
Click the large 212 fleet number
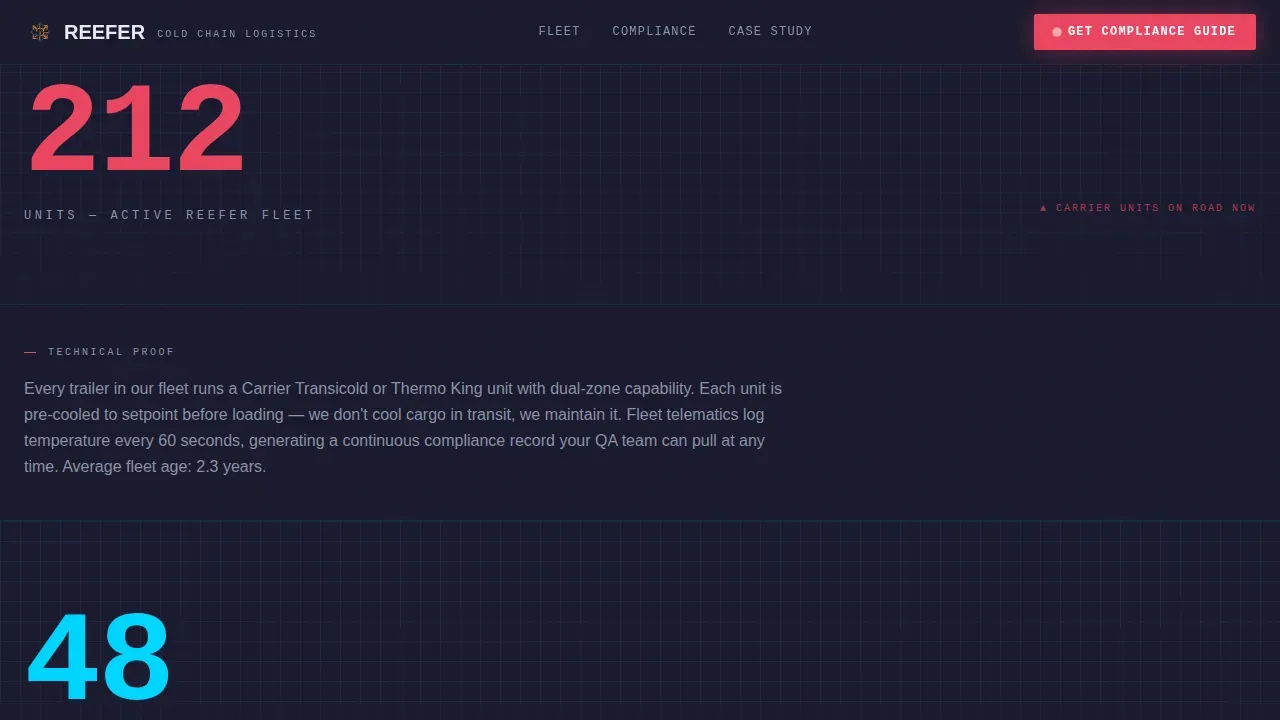(136, 130)
